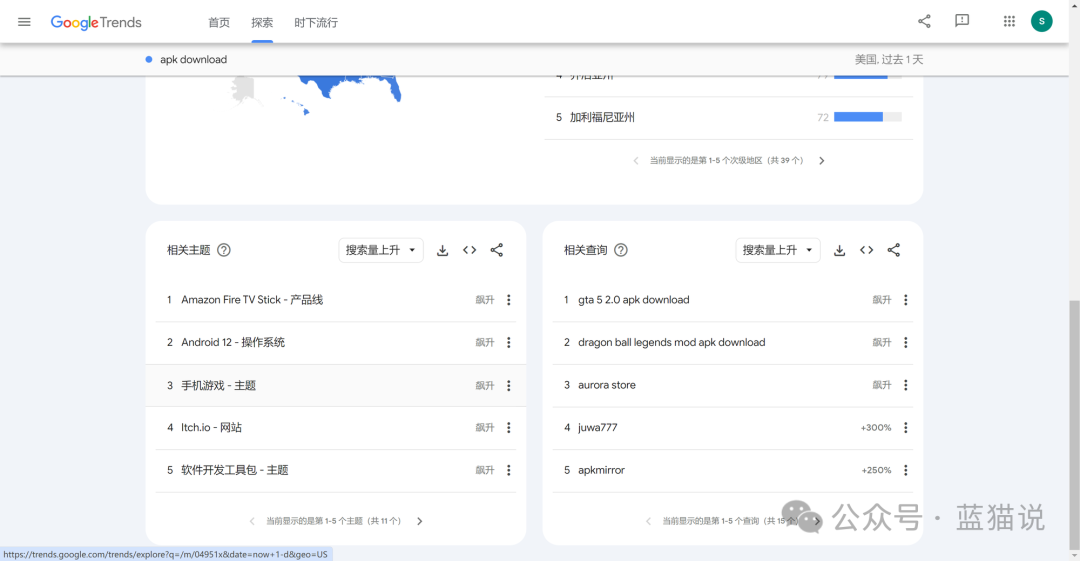Select the 探索 tab

262,23
